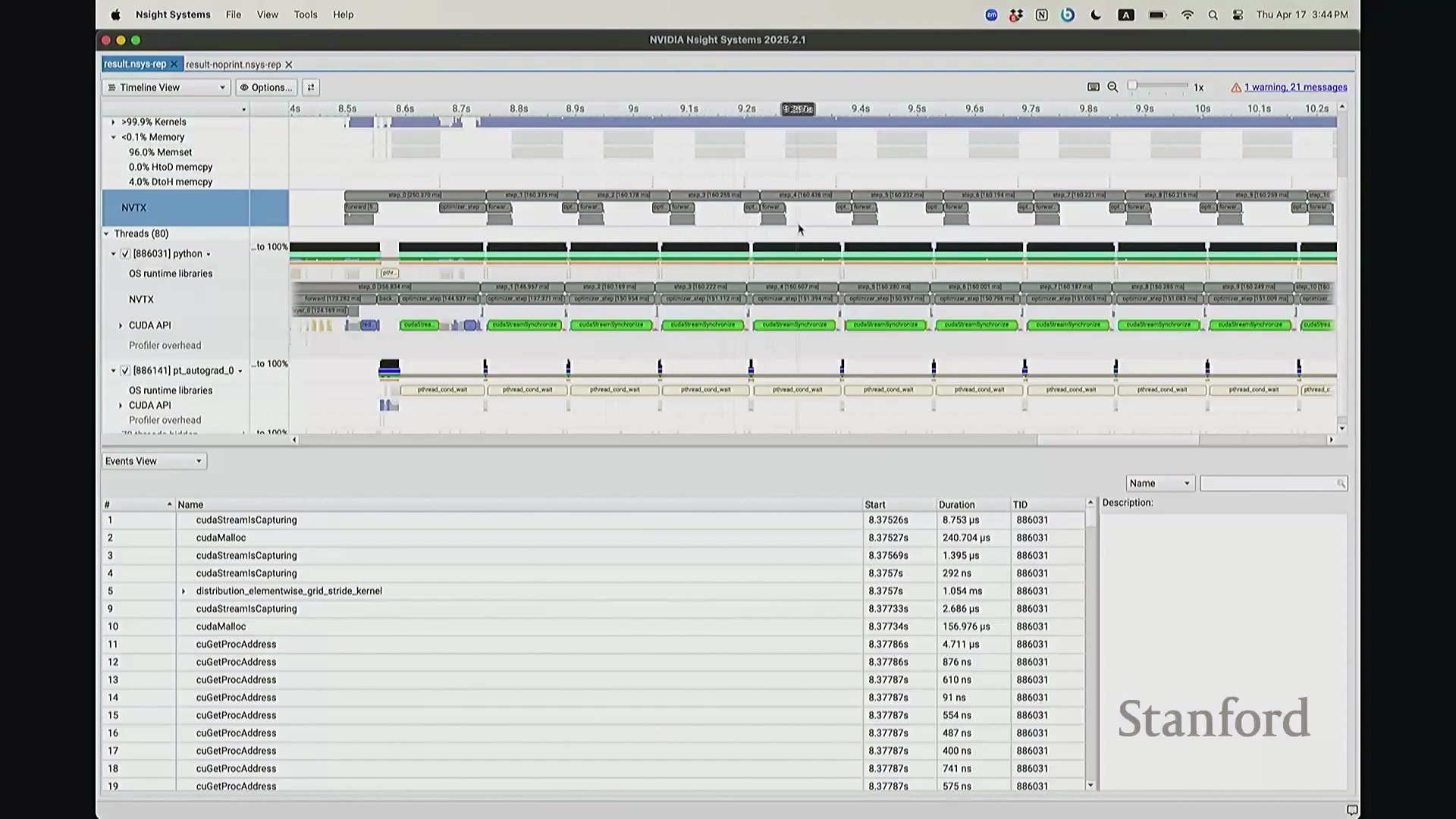
Task: Open the 1 warning, 21 messages link
Action: click(1295, 87)
